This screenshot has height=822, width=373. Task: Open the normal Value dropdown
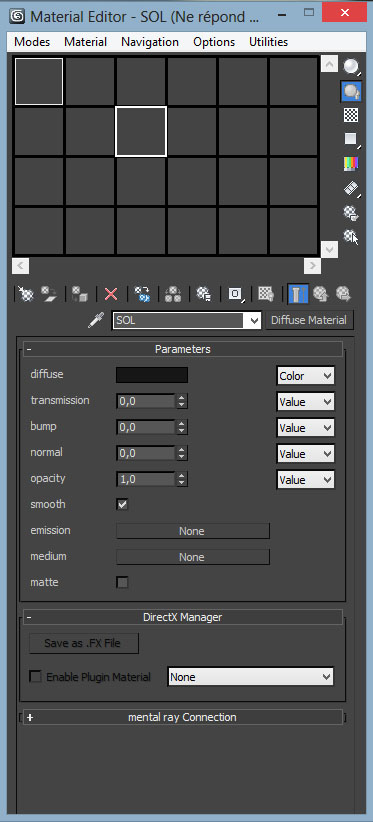coord(305,453)
